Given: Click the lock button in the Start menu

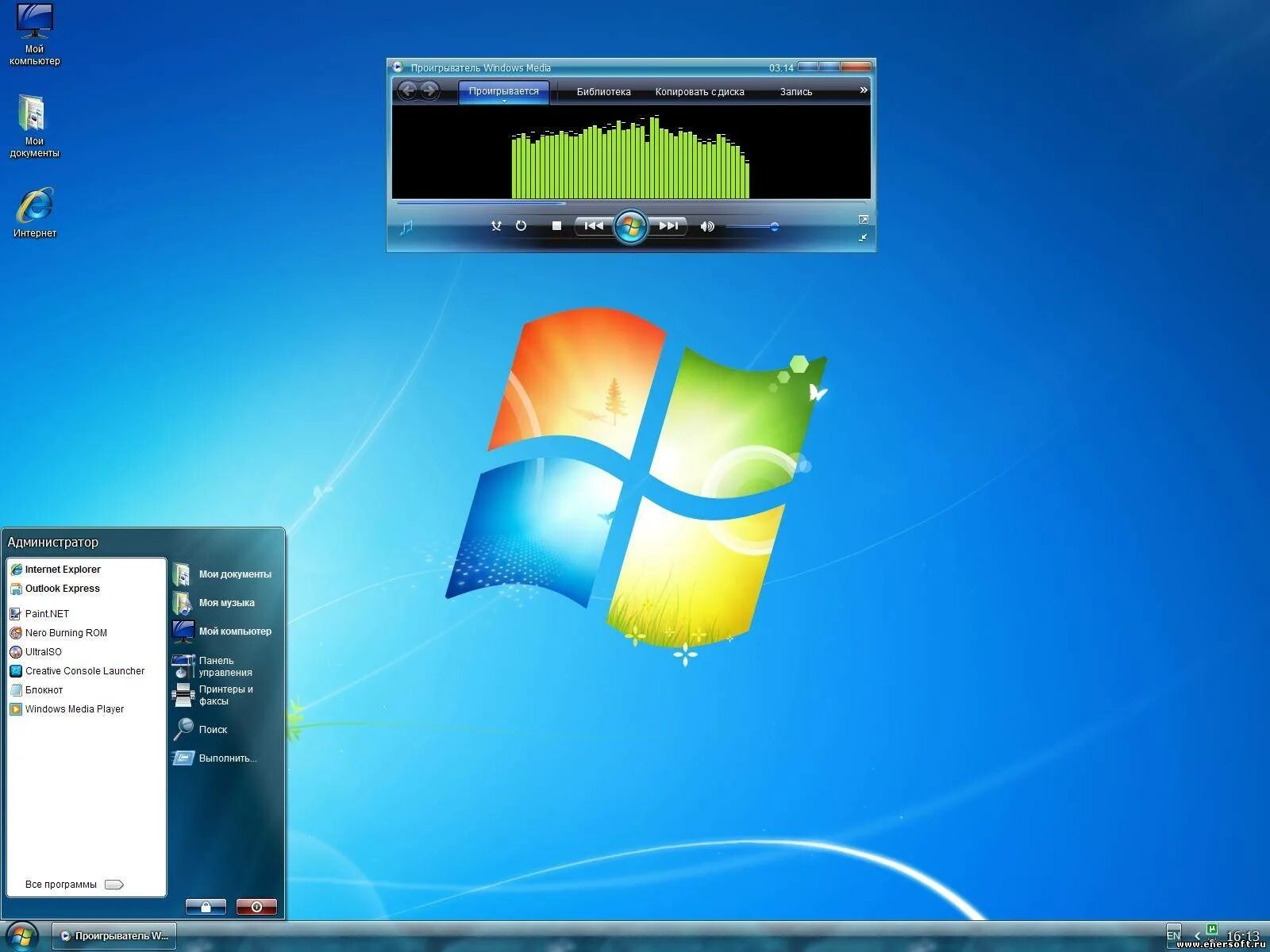Looking at the screenshot, I should (x=206, y=907).
